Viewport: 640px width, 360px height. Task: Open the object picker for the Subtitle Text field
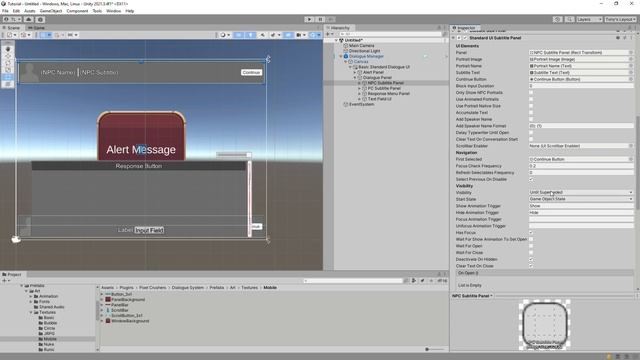click(x=631, y=73)
